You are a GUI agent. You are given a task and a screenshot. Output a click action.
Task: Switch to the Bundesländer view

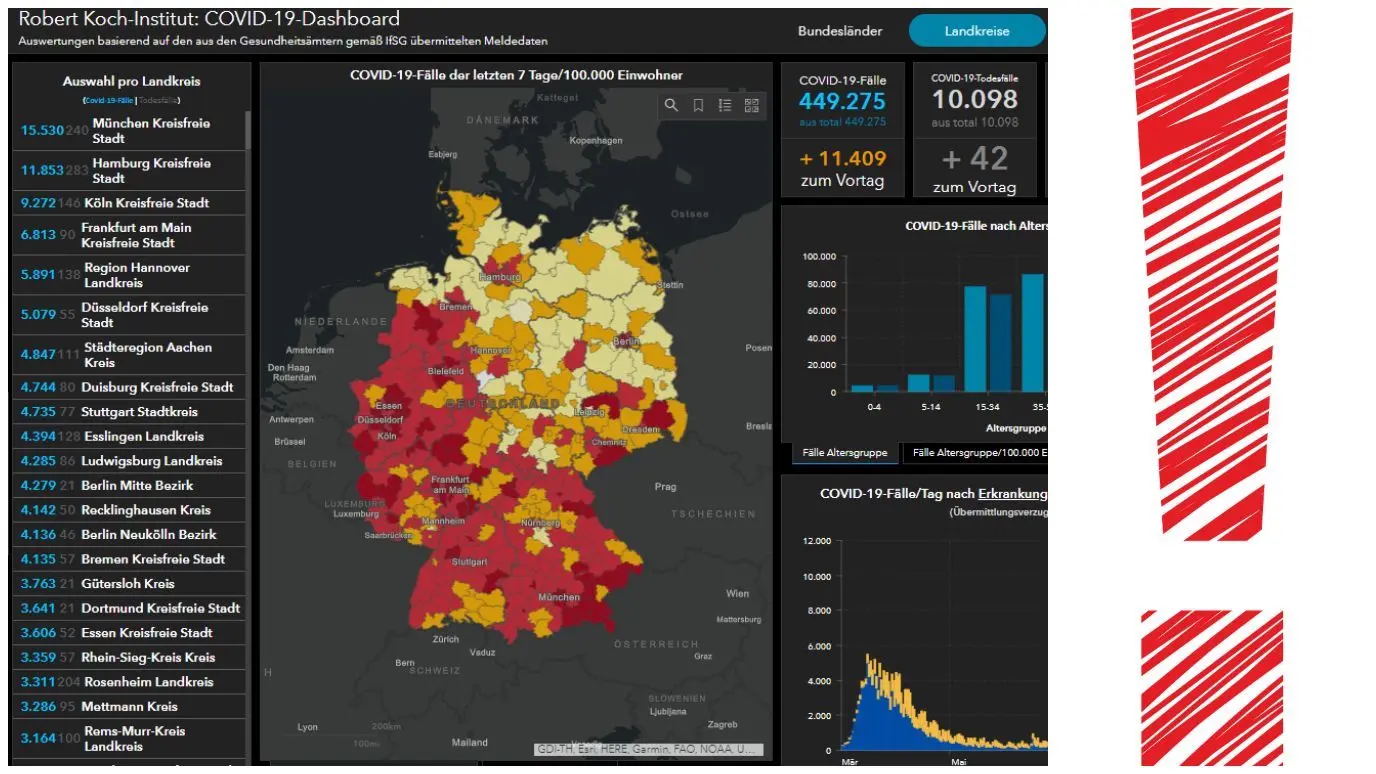[839, 31]
